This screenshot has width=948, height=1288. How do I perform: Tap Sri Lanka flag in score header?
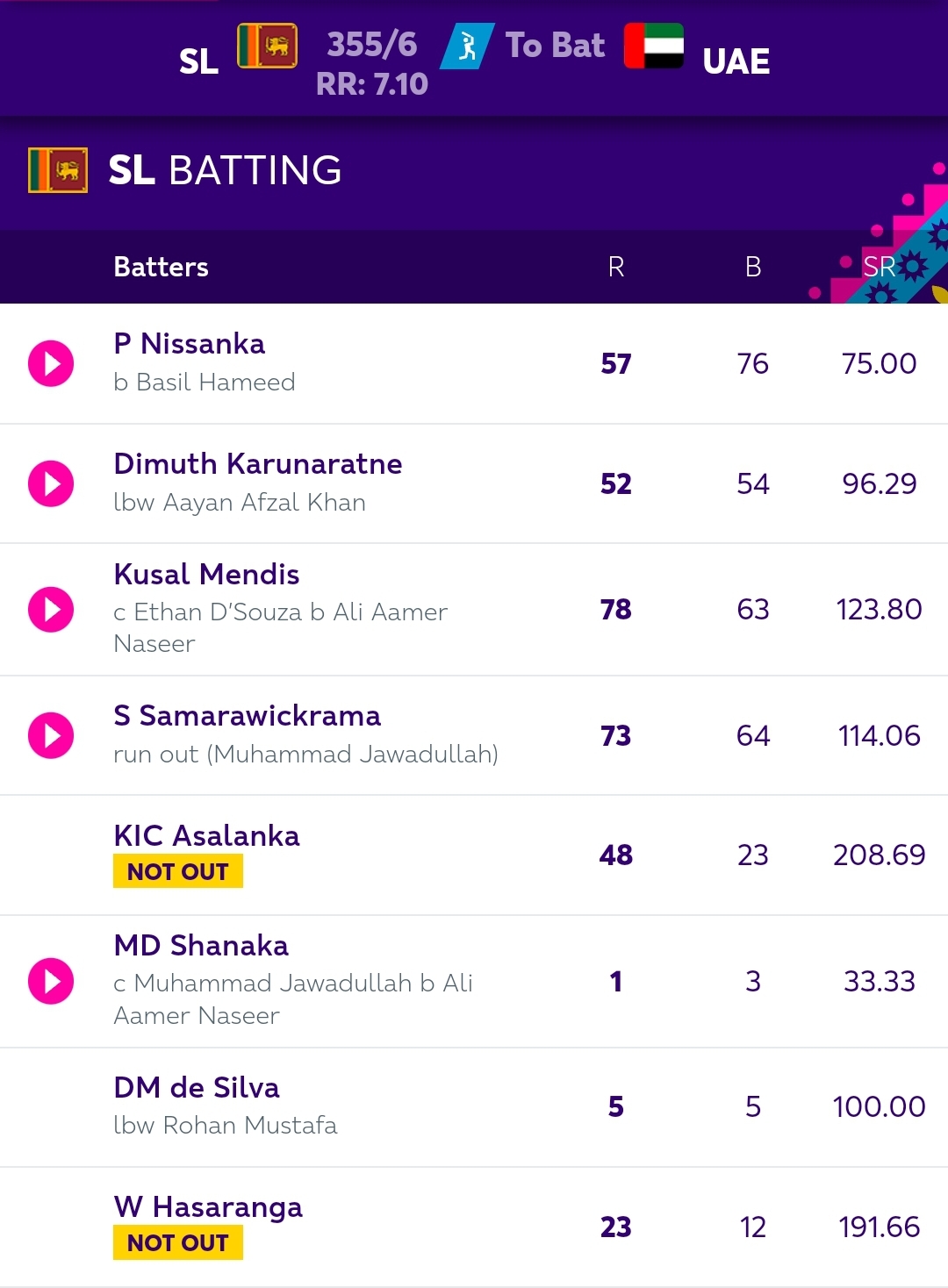point(267,47)
